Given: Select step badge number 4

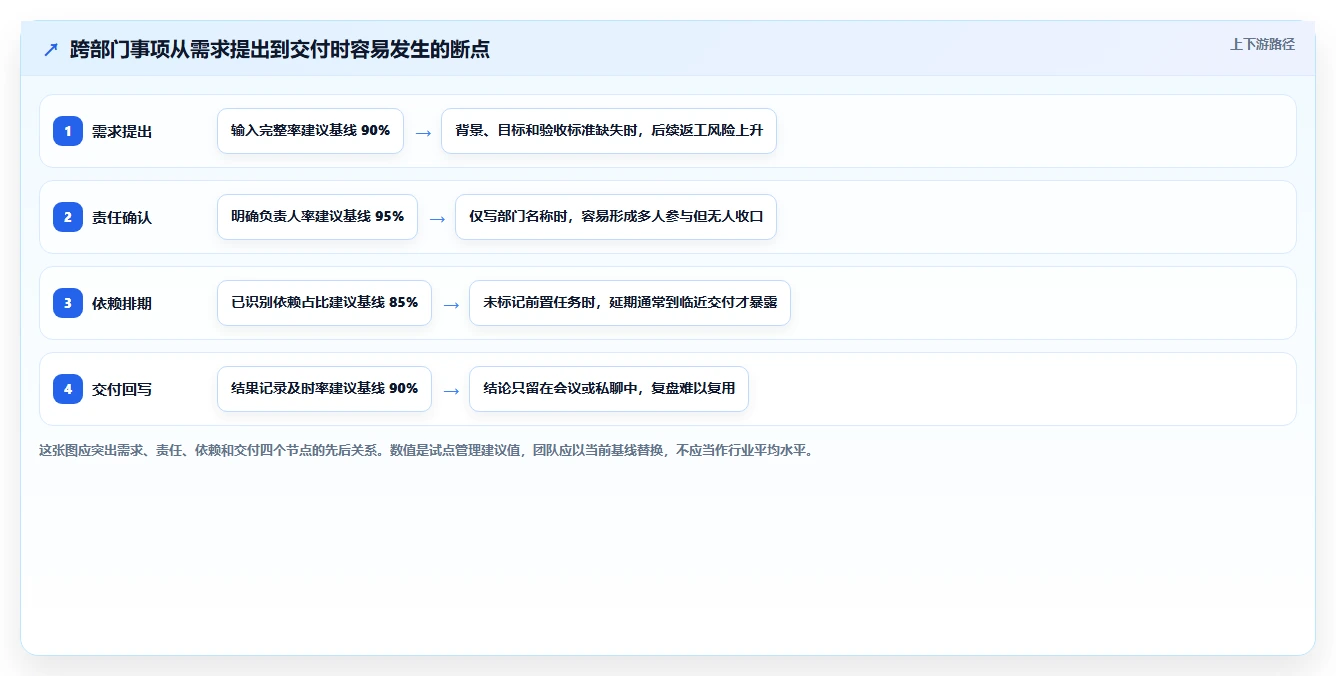Looking at the screenshot, I should tap(68, 389).
